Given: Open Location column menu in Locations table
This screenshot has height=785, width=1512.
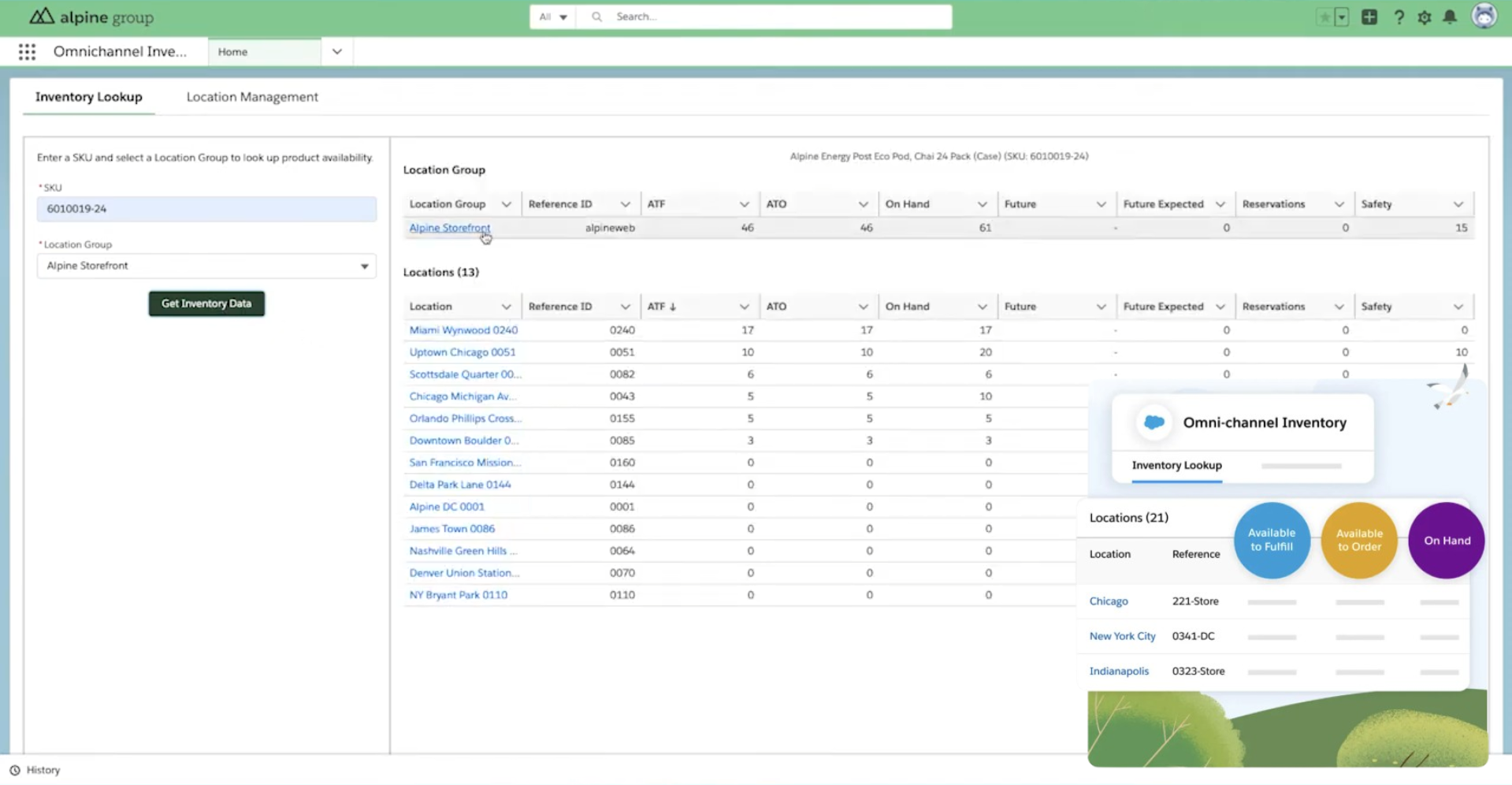Looking at the screenshot, I should click(507, 307).
